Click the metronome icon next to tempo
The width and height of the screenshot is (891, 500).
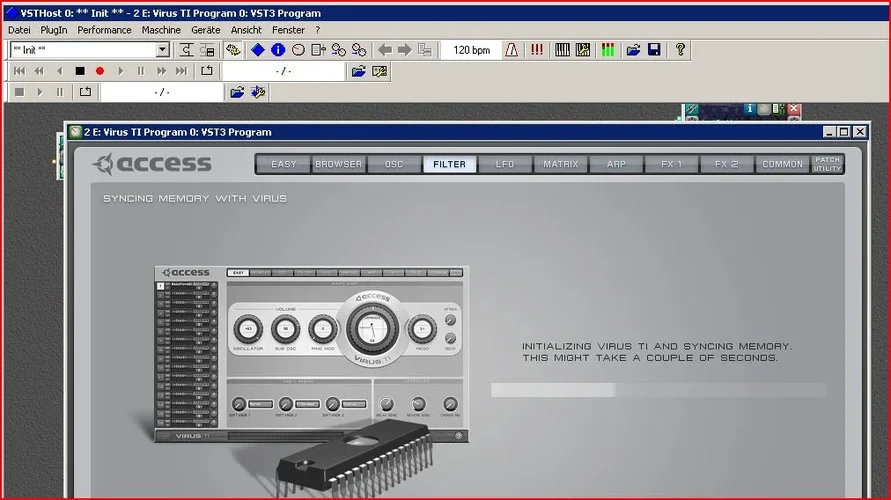(512, 50)
